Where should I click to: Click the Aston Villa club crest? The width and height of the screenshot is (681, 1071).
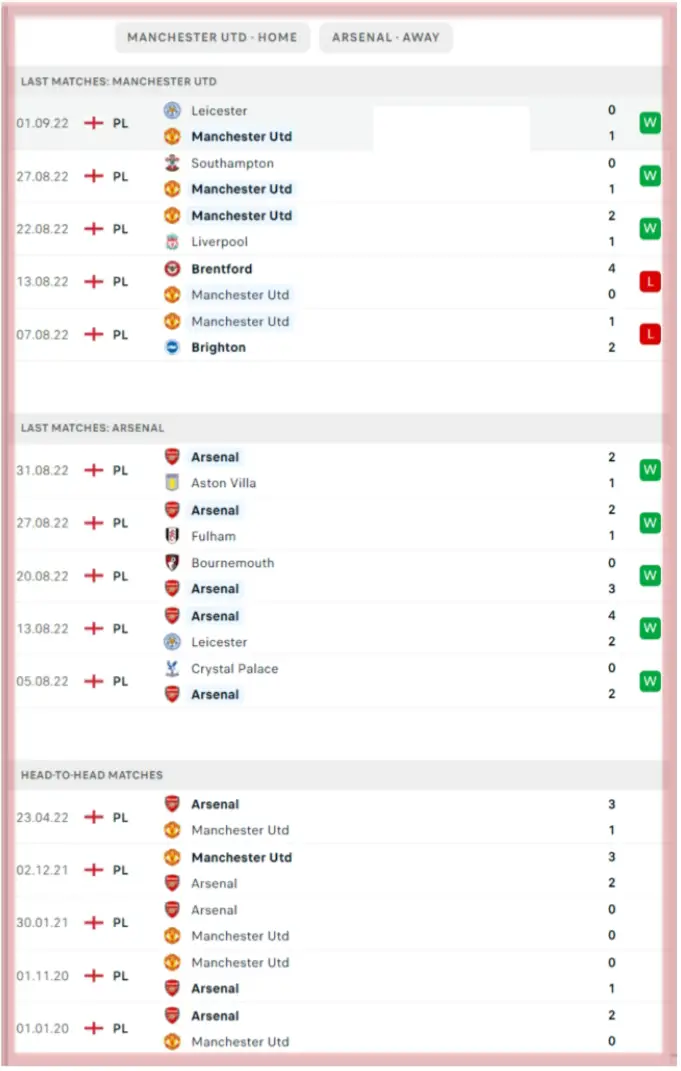point(172,483)
